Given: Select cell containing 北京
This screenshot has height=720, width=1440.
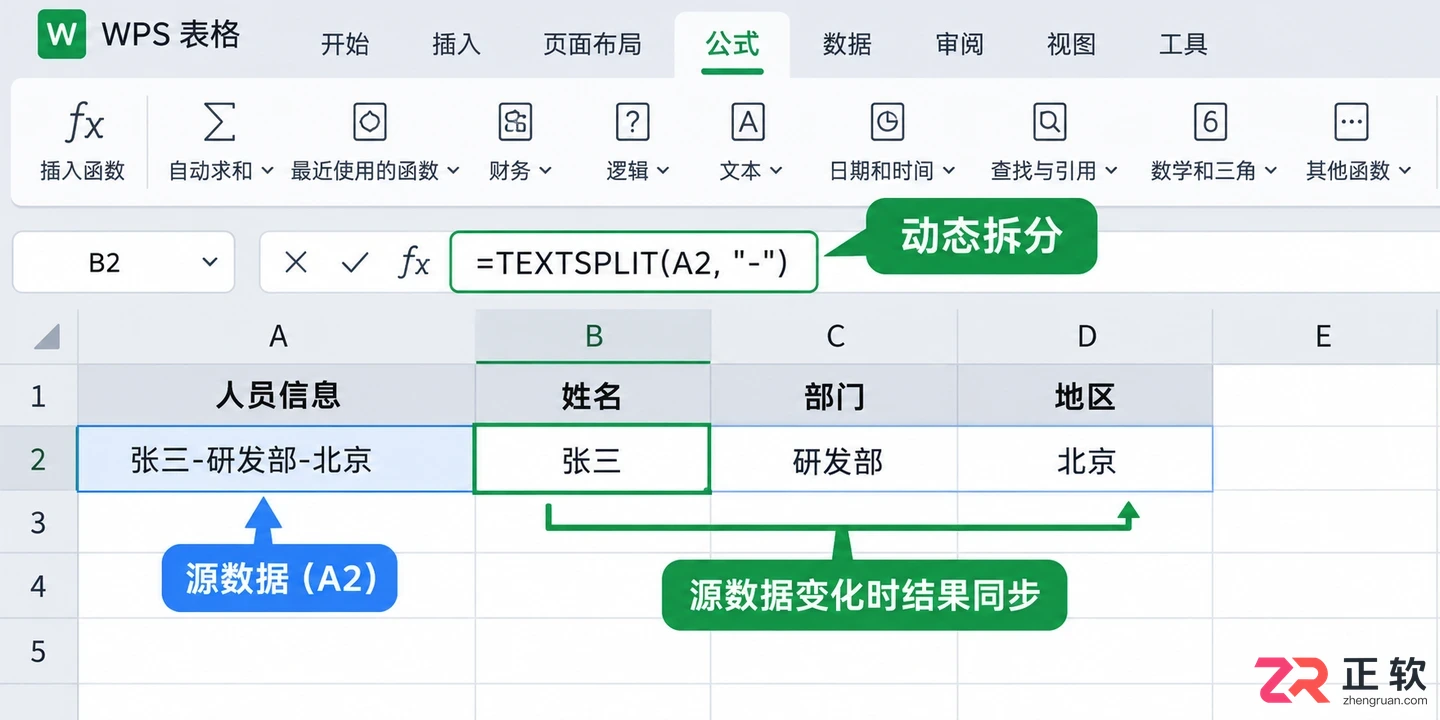Looking at the screenshot, I should click(x=1085, y=459).
